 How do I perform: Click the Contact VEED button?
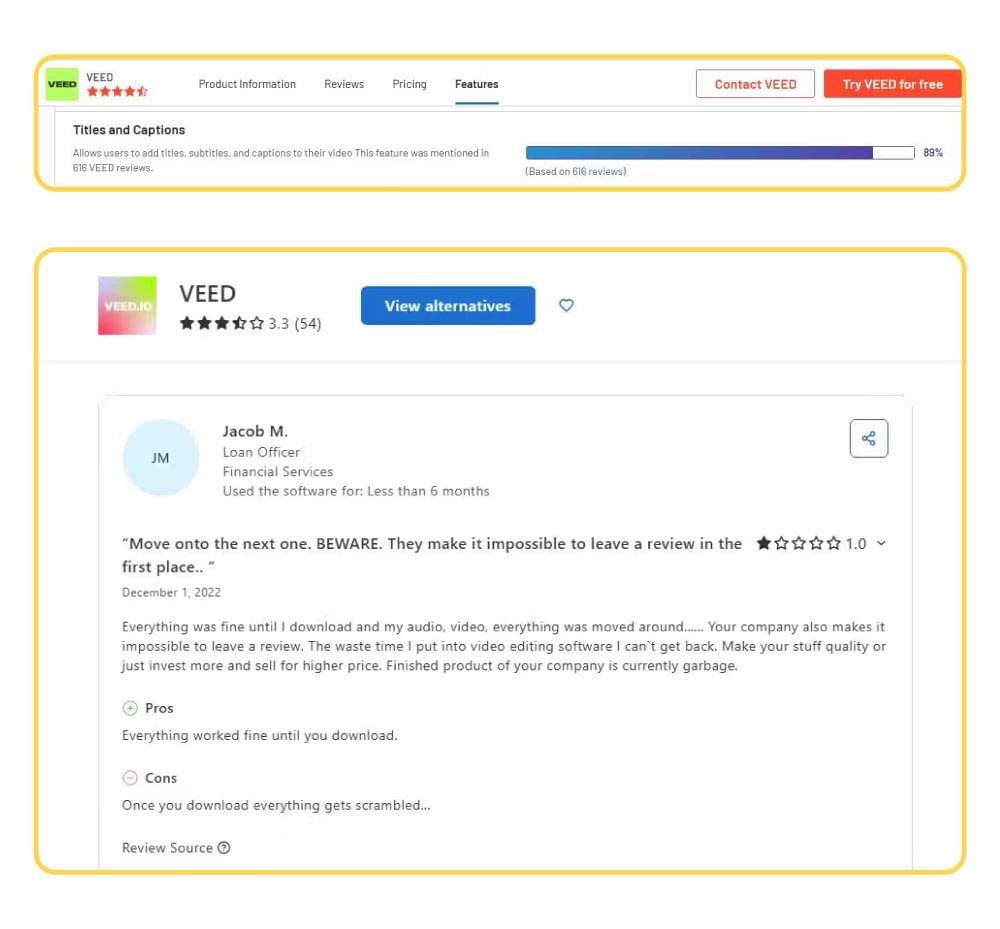755,84
